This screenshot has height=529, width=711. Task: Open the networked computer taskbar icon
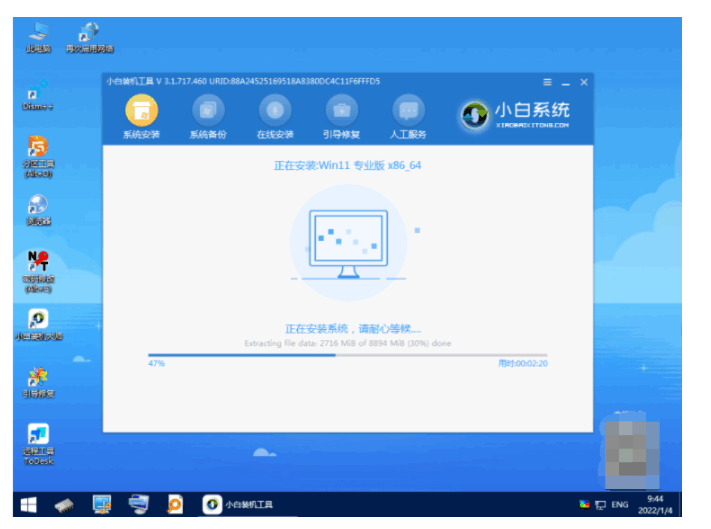[x=138, y=504]
